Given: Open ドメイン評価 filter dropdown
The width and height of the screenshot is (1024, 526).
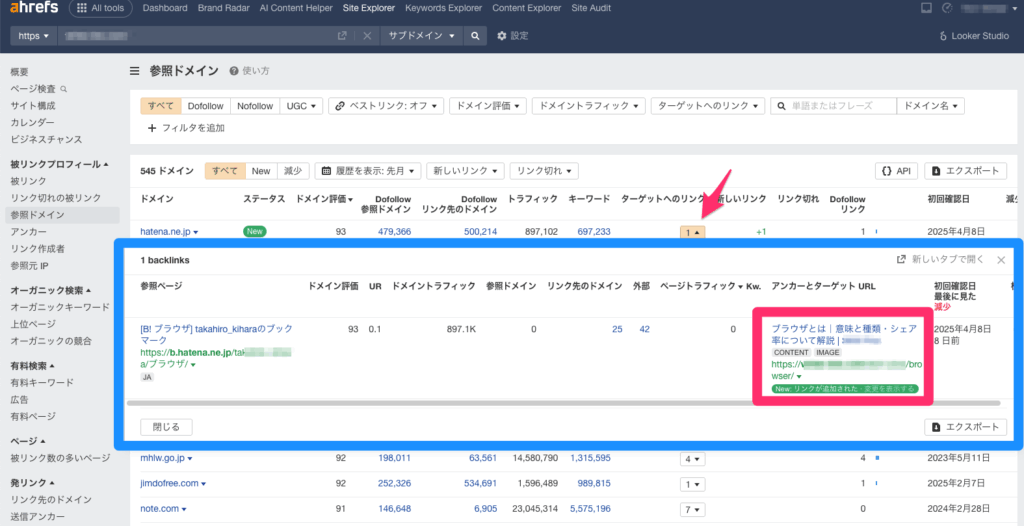Looking at the screenshot, I should pos(488,106).
